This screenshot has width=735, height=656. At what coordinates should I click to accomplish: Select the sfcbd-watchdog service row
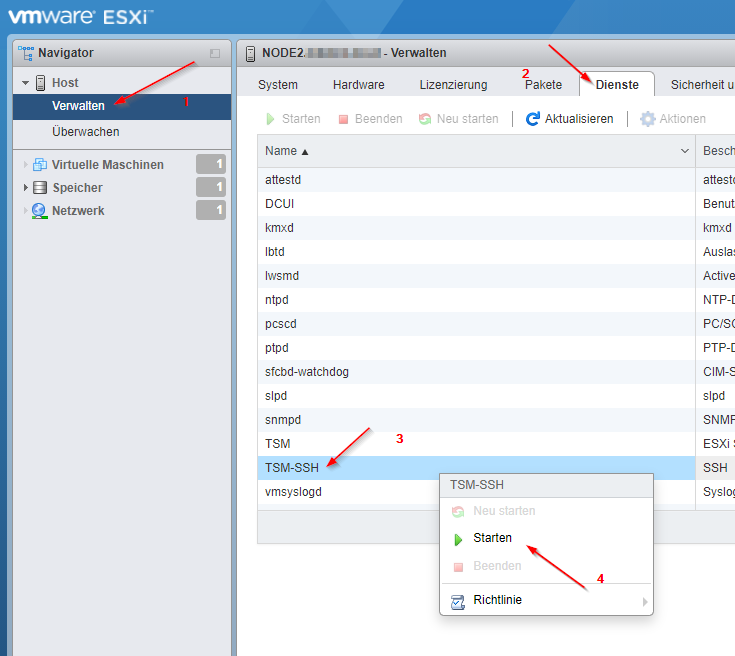(x=476, y=372)
